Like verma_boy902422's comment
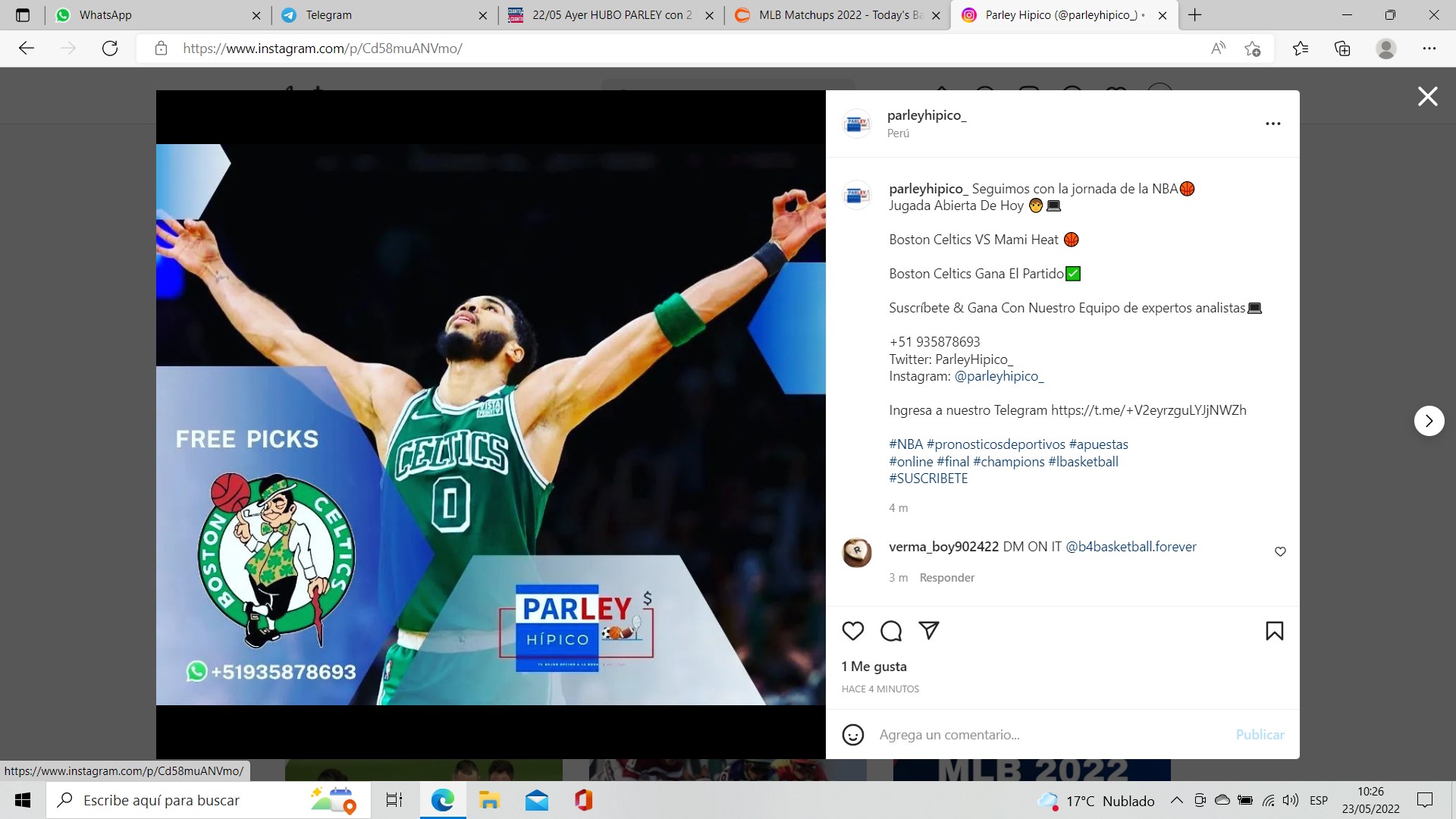This screenshot has height=819, width=1456. coord(1280,551)
